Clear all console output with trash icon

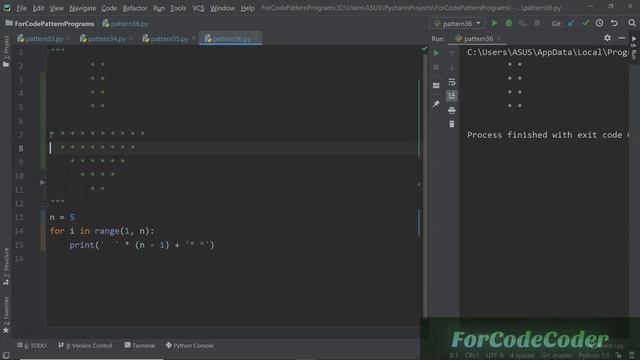tap(451, 124)
